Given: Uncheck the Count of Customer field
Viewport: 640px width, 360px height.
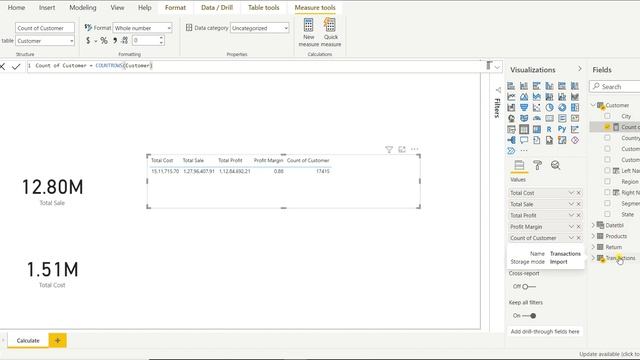Looking at the screenshot, I should 607,127.
